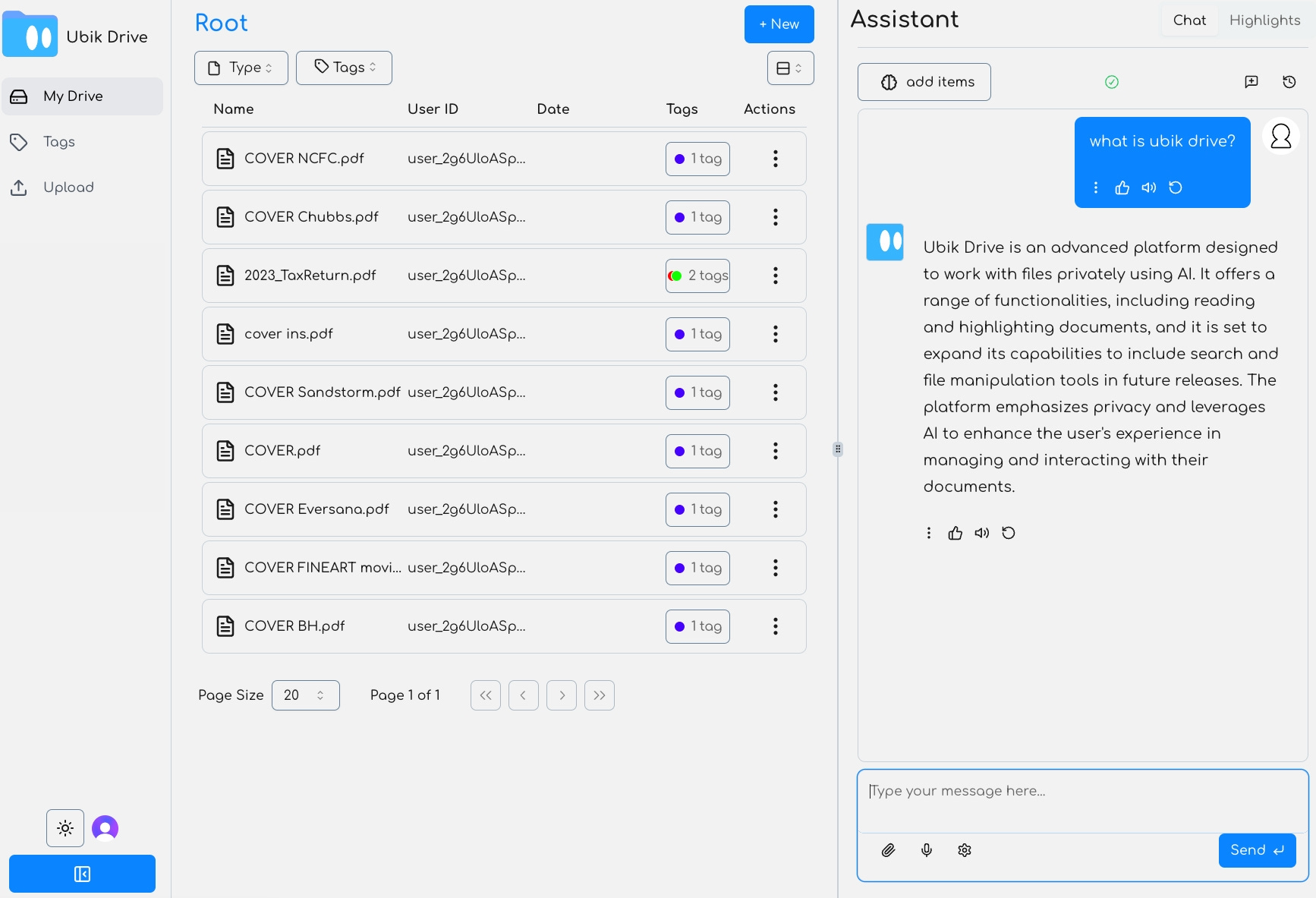Toggle light/dark theme sun icon
The image size is (1316, 898).
coord(65,828)
